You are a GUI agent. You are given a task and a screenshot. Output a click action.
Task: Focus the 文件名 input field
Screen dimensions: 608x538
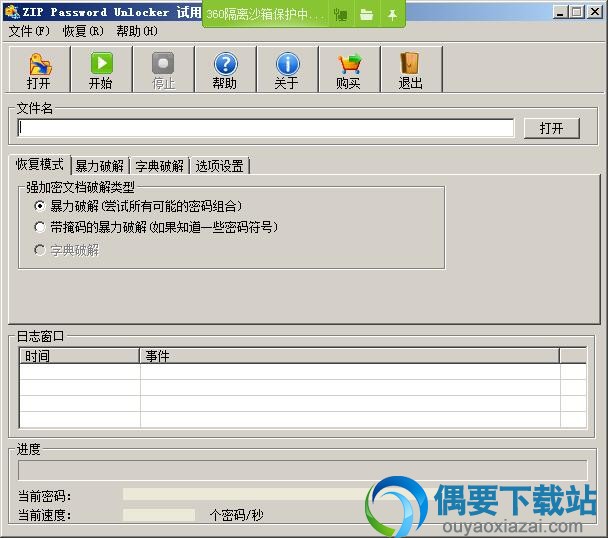(x=266, y=128)
